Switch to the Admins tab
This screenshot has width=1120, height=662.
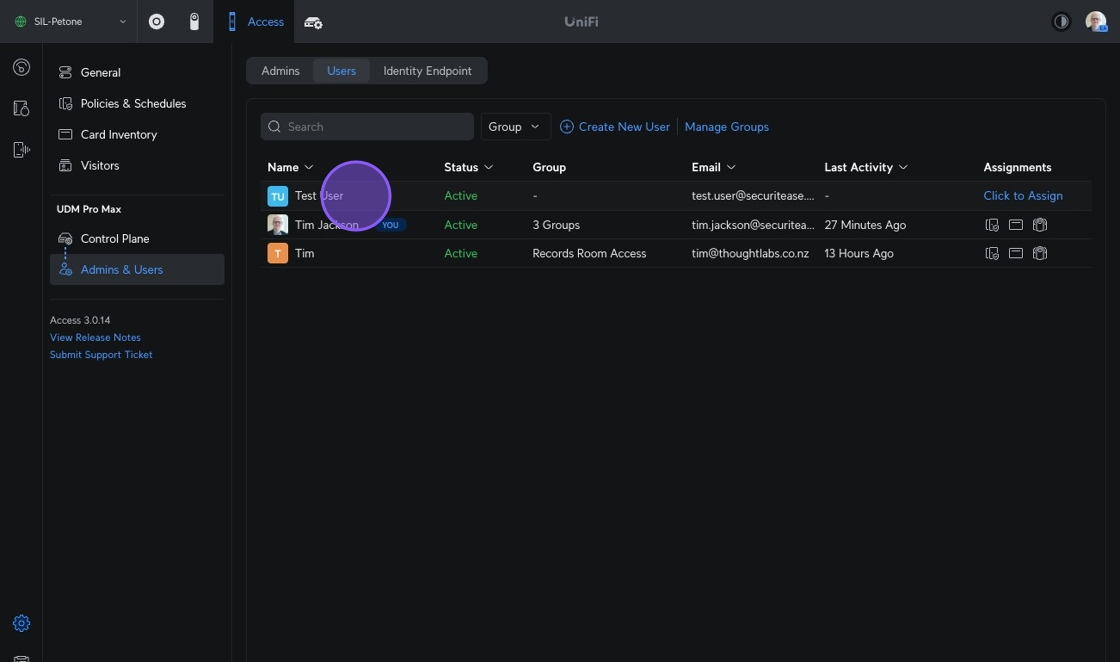click(x=280, y=71)
